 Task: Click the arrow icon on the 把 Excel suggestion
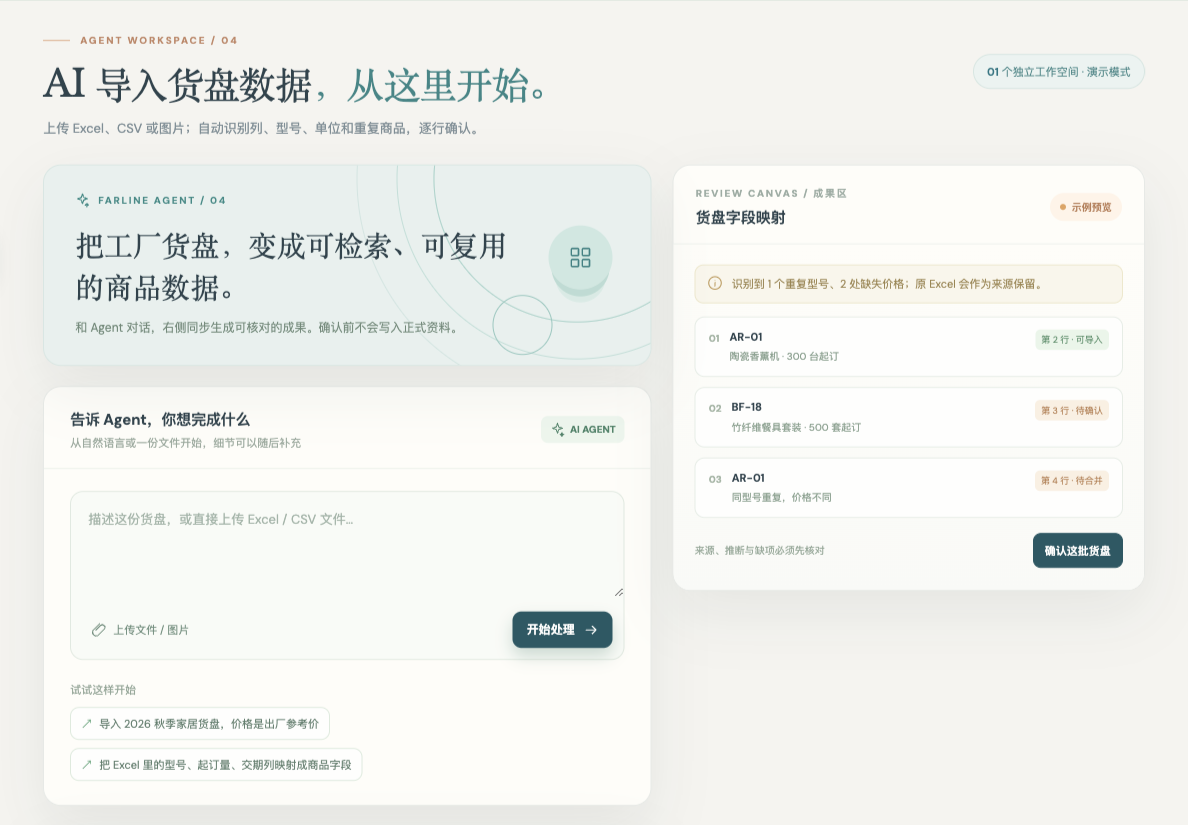point(87,764)
